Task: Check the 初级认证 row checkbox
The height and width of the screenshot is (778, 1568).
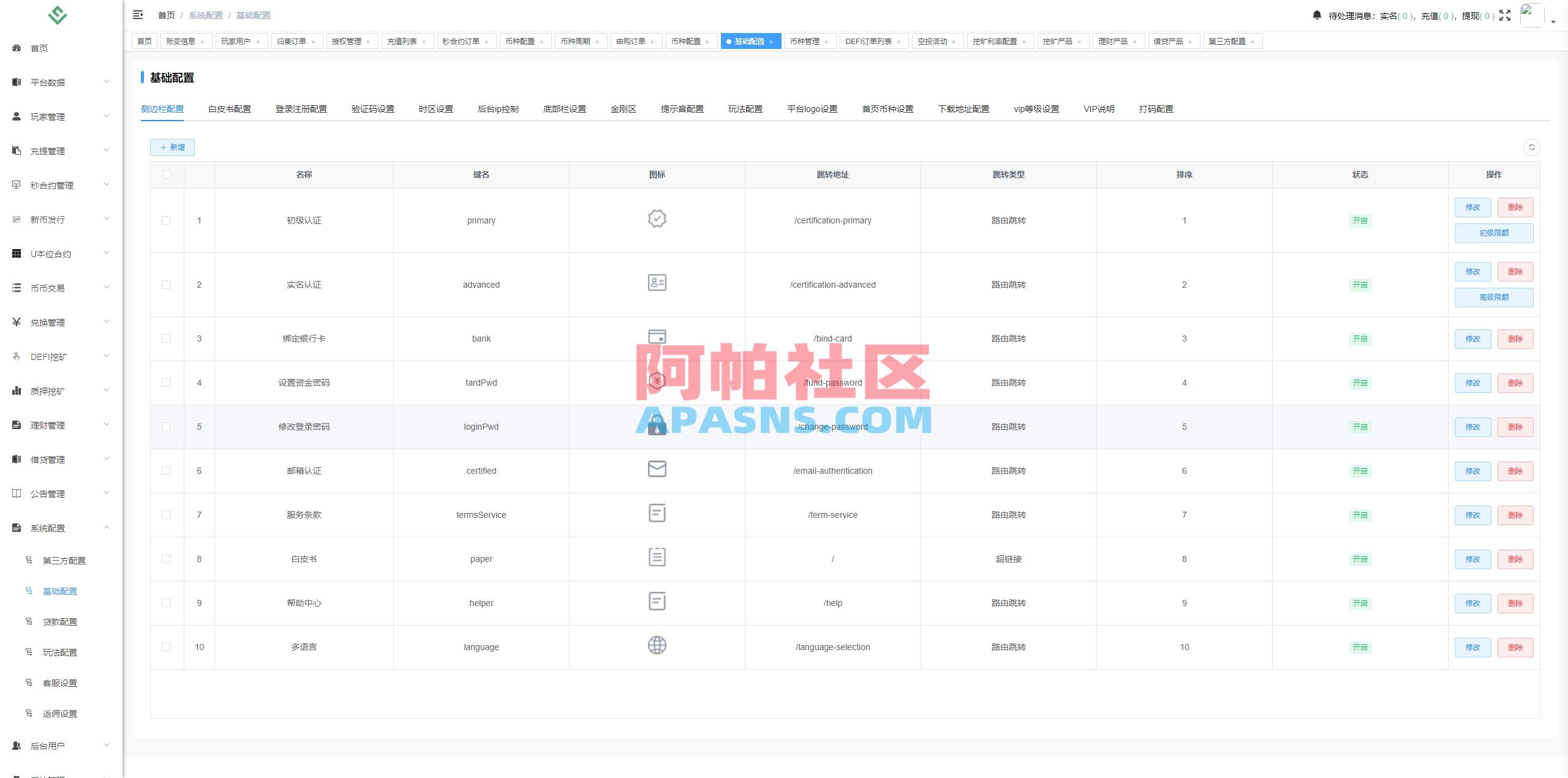Action: click(166, 220)
